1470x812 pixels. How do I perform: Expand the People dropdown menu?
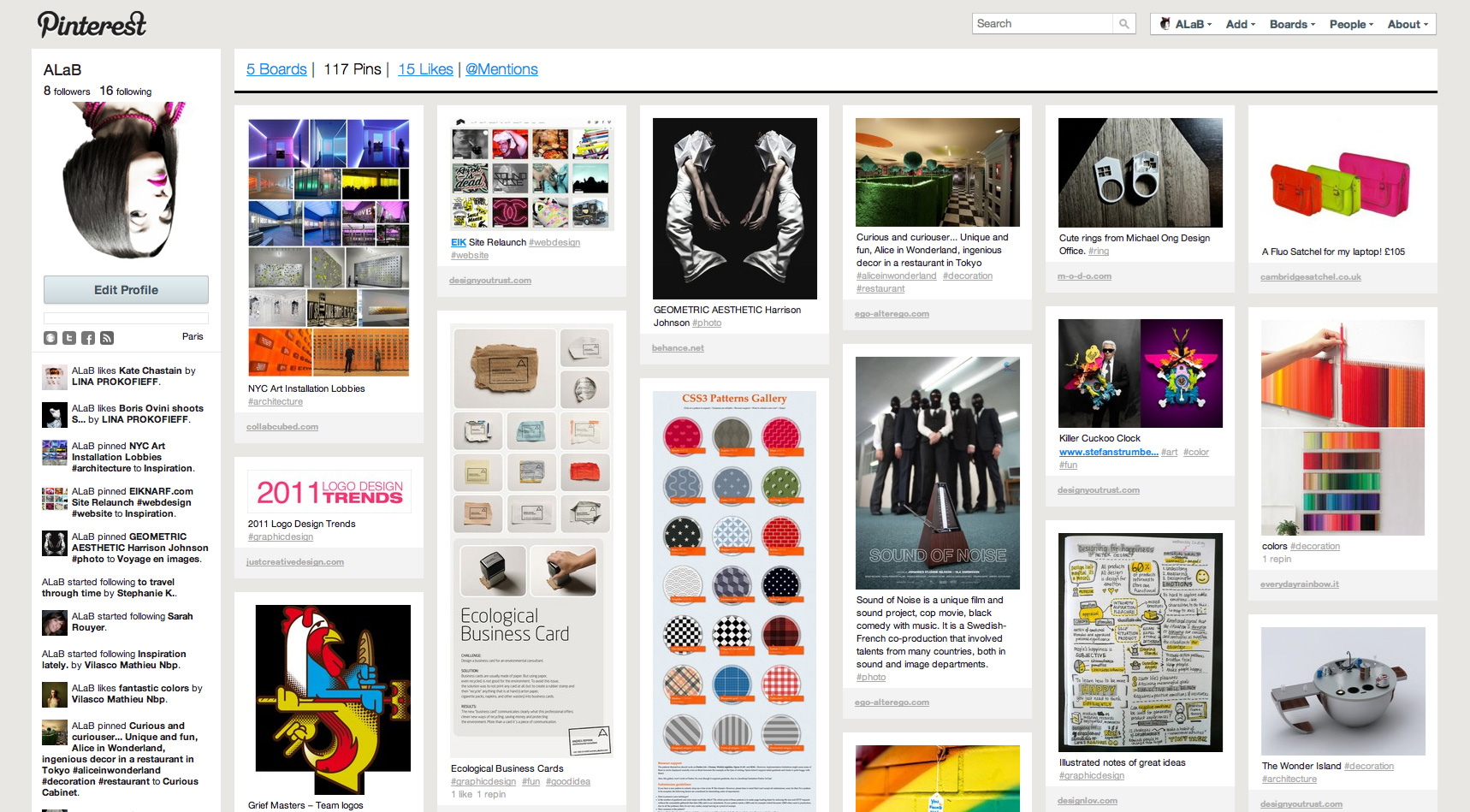coord(1351,24)
